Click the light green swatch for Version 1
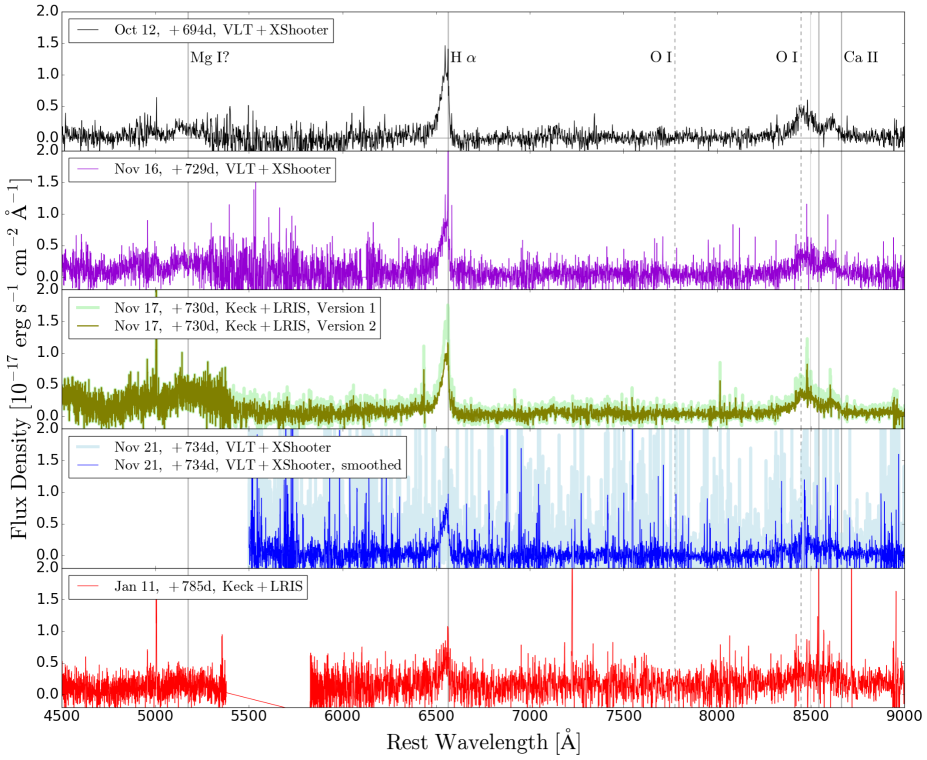The image size is (927, 760). click(87, 308)
